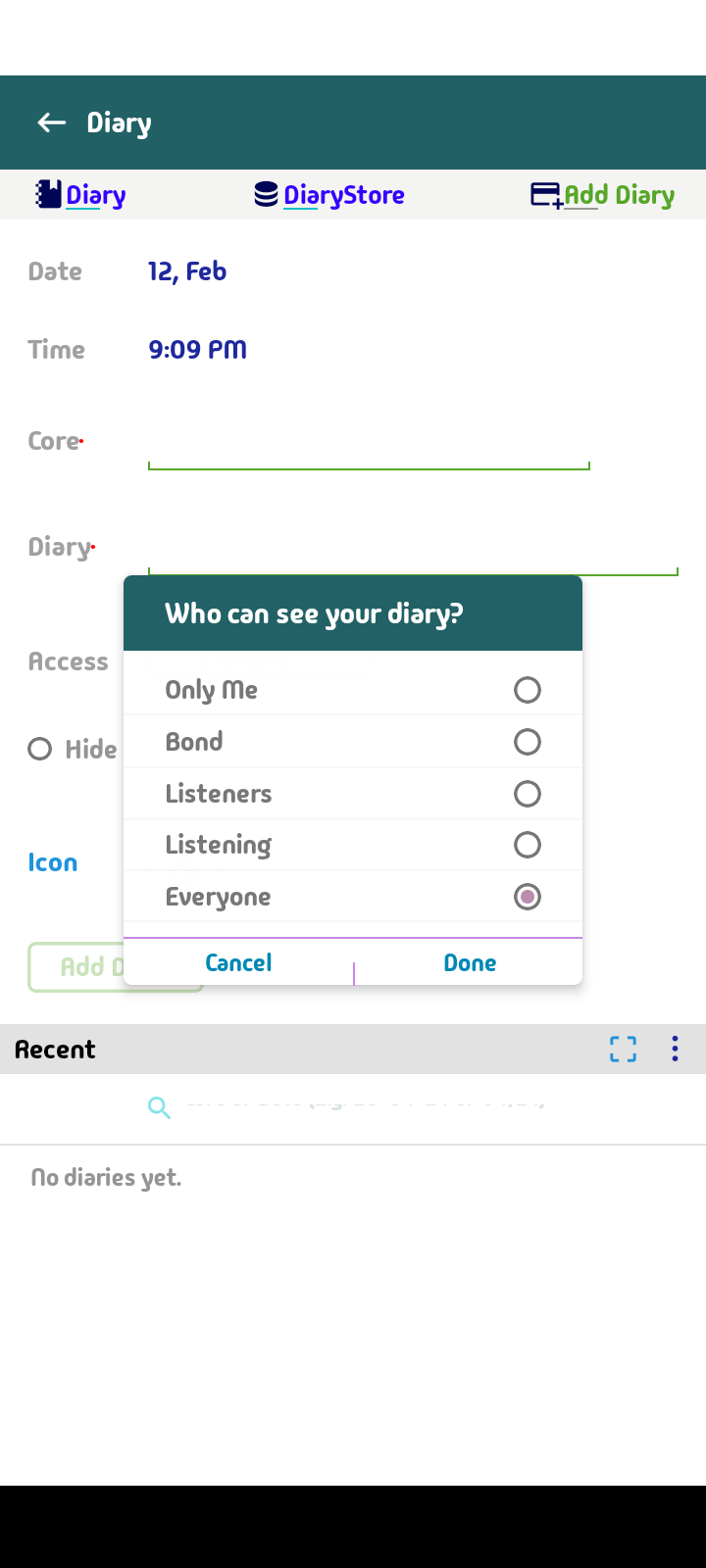This screenshot has width=706, height=1568.
Task: Select Listeners in the visibility dialog
Action: (527, 794)
